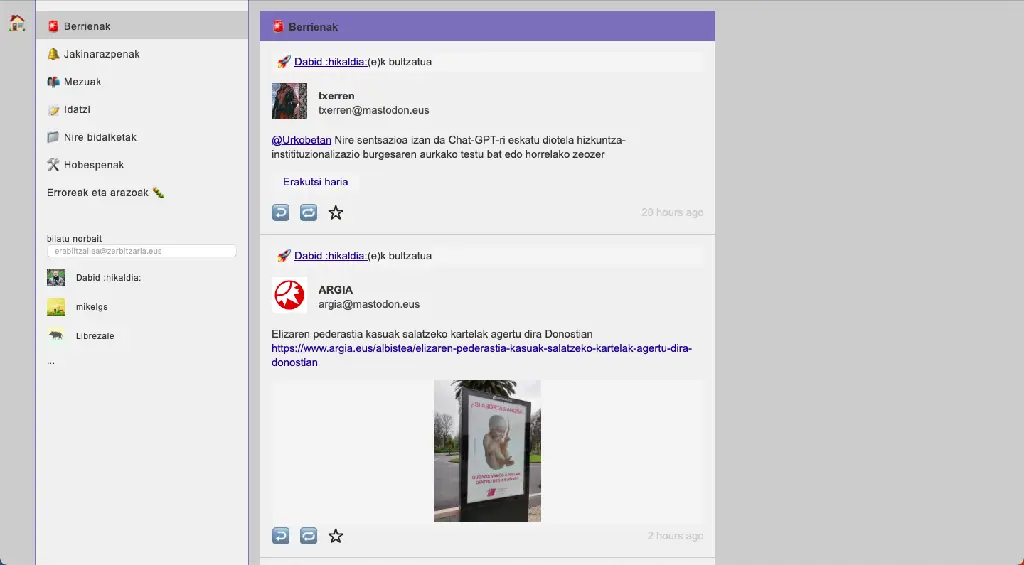Open the poster photo thumbnail in ARGIA post
This screenshot has width=1024, height=565.
487,450
